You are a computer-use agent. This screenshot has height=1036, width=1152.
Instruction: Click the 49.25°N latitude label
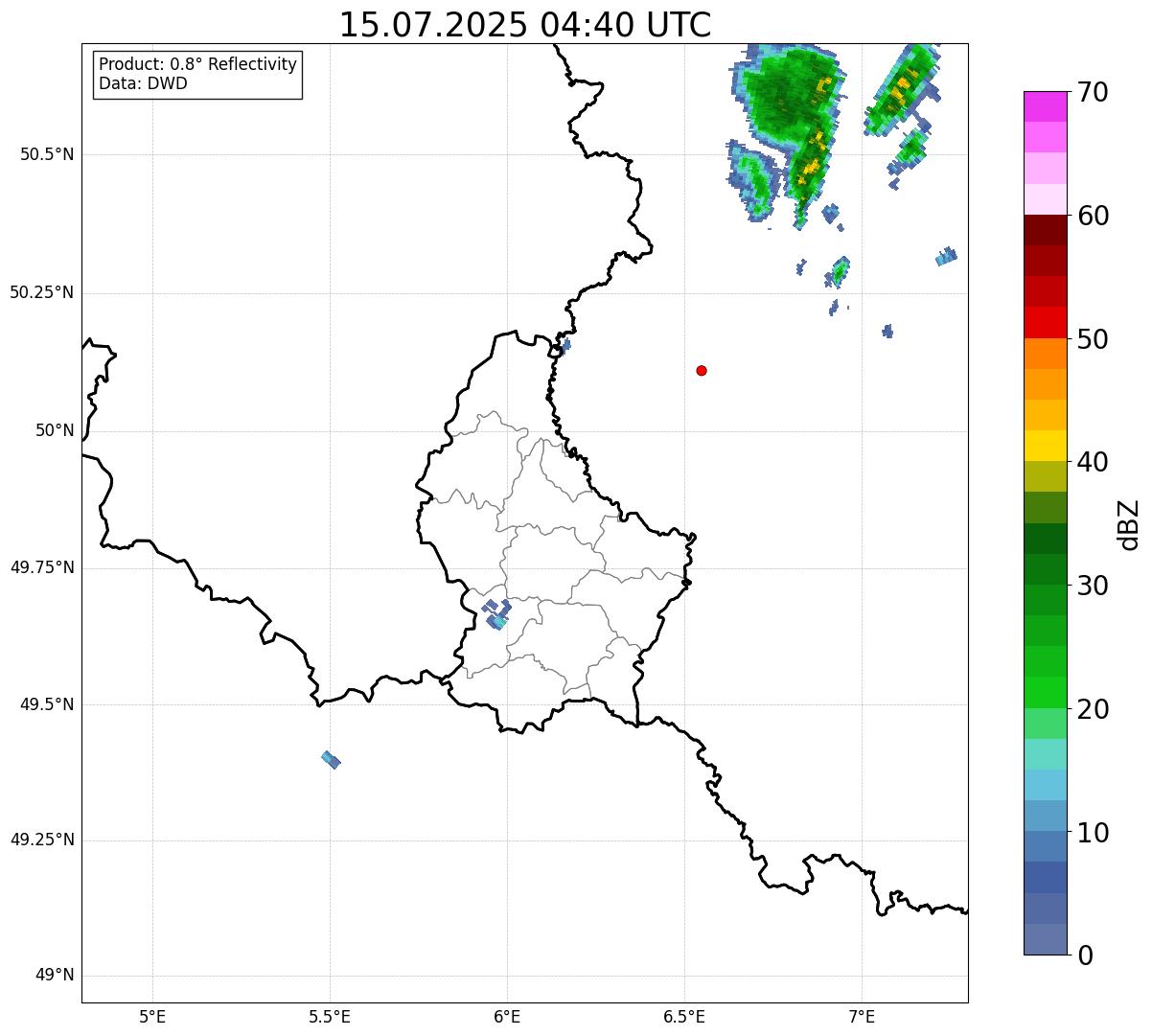[42, 840]
